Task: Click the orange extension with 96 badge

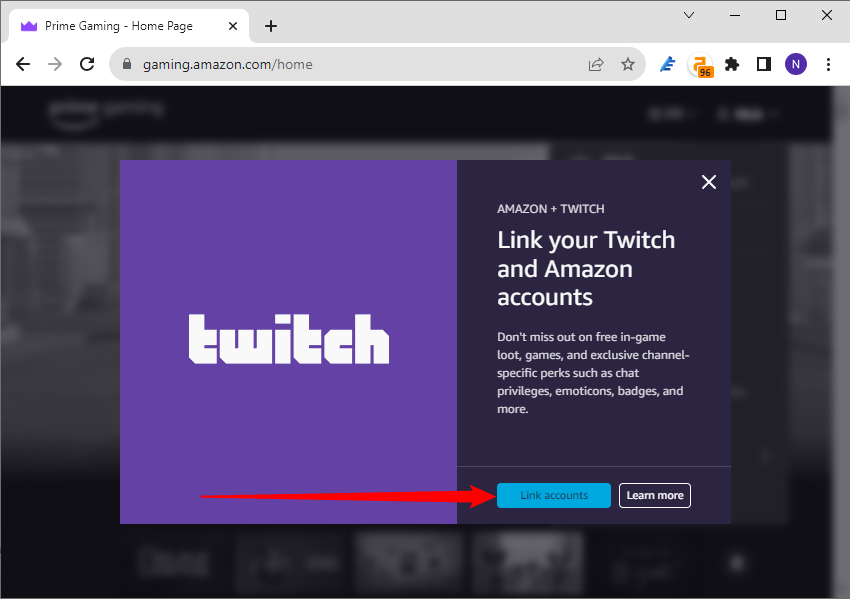Action: 700,63
